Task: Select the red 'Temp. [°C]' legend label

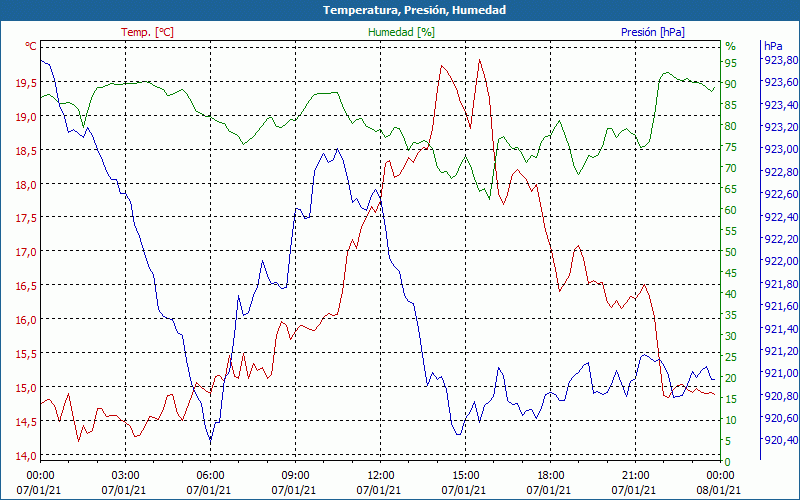Action: click(147, 32)
